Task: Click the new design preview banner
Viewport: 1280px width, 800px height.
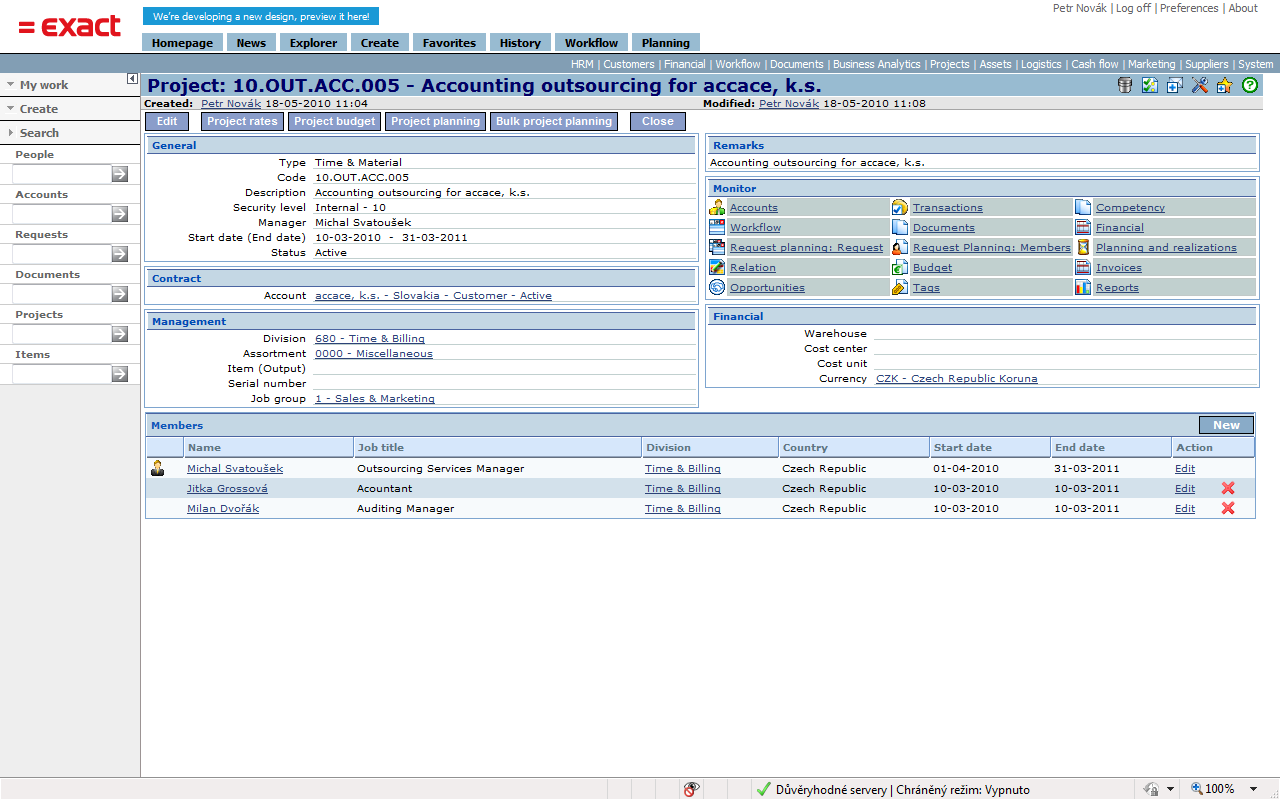Action: [261, 16]
